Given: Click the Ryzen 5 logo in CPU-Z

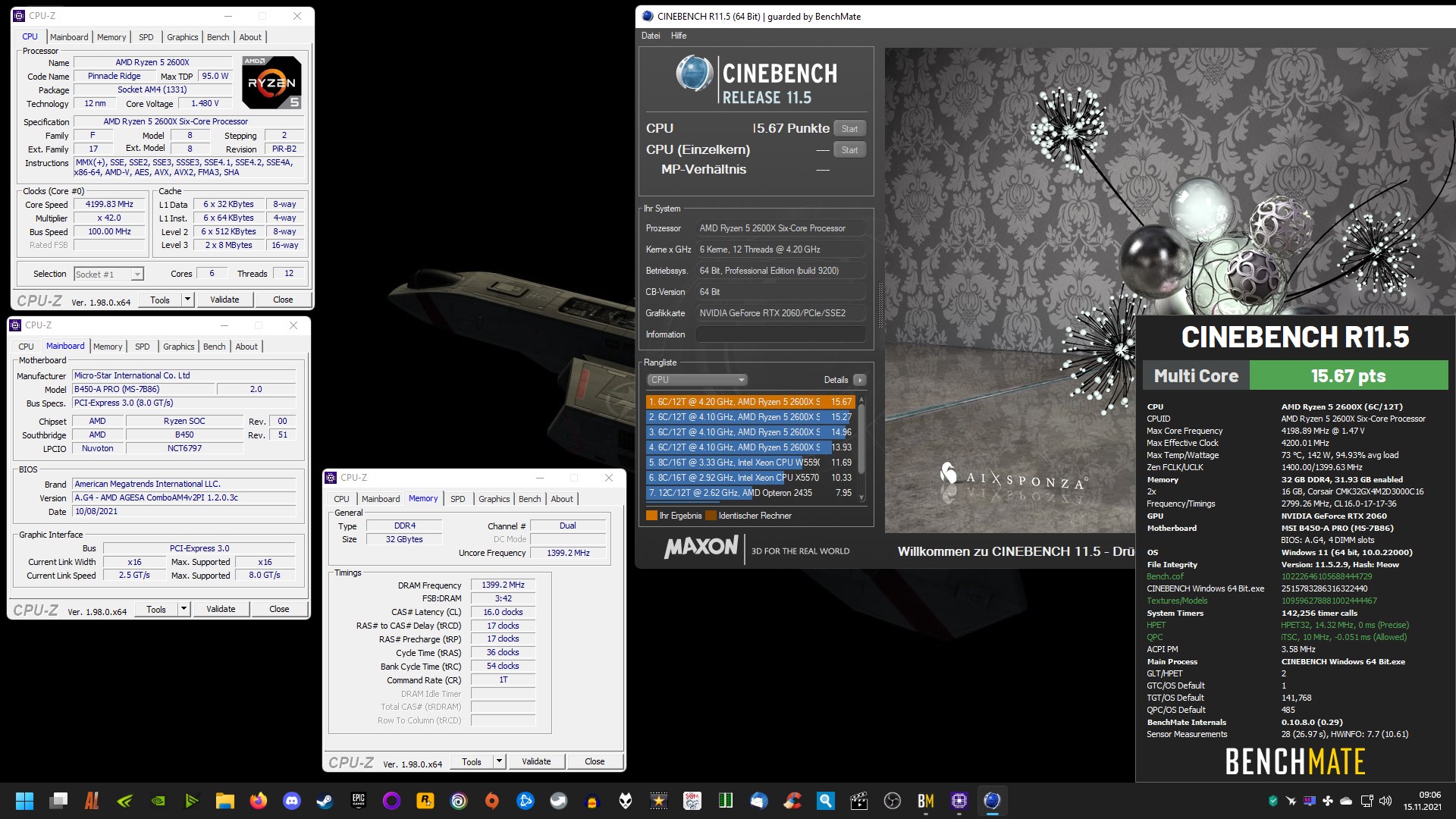Looking at the screenshot, I should [x=271, y=82].
